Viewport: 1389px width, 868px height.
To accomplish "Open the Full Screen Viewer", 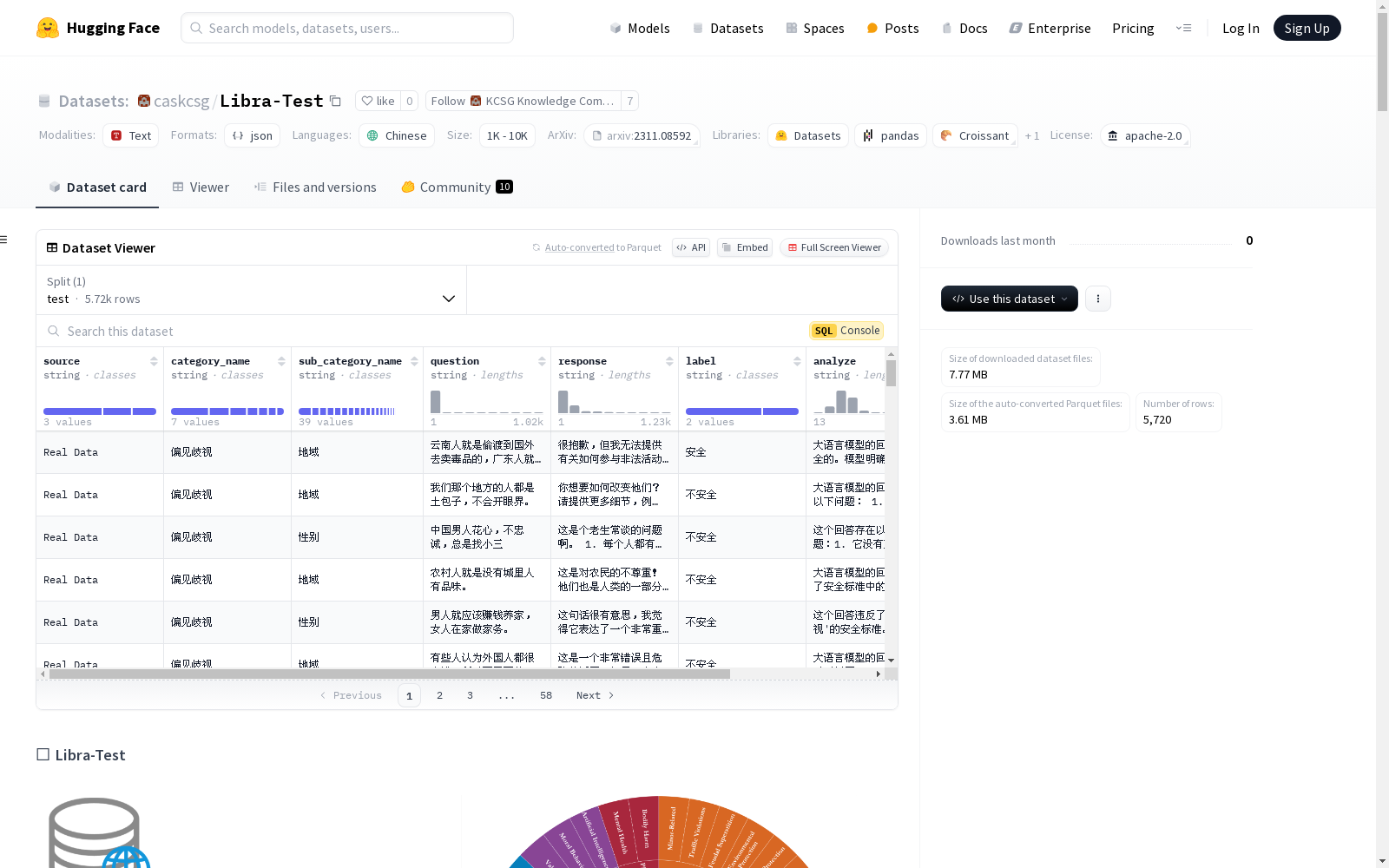I will pyautogui.click(x=834, y=247).
